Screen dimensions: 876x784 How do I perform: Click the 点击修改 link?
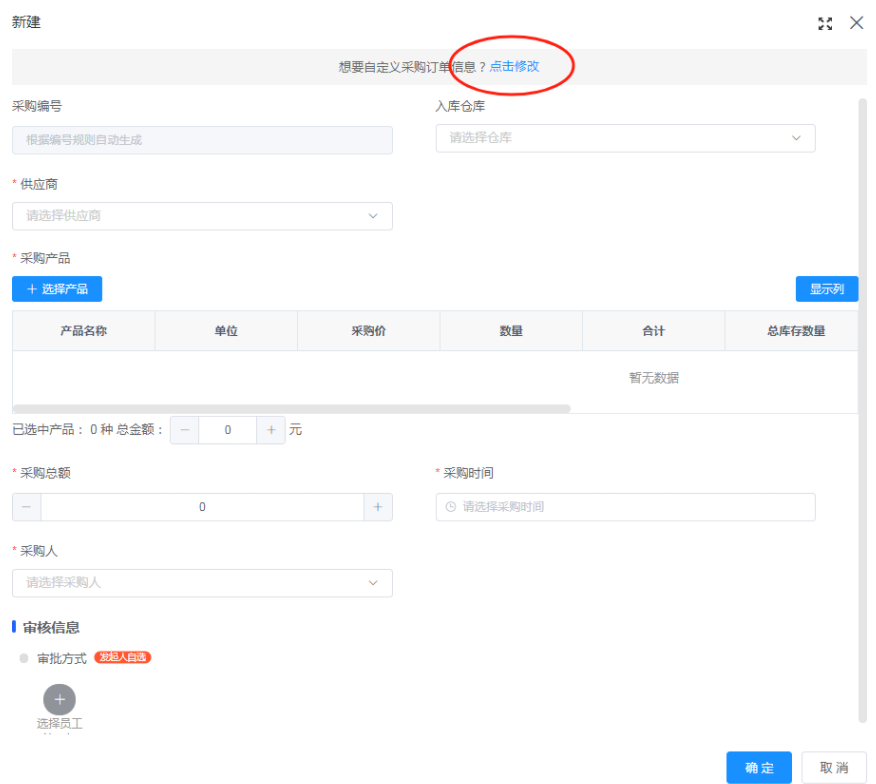(514, 66)
